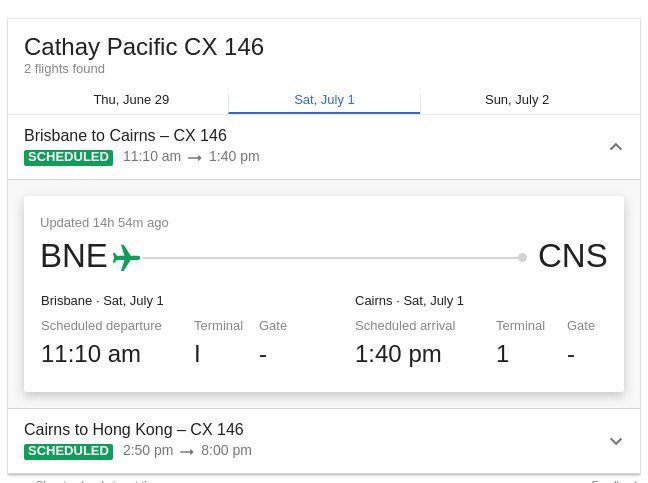
Task: Click the green SCHEDULED badge for Brisbane flight
Action: pyautogui.click(x=68, y=157)
